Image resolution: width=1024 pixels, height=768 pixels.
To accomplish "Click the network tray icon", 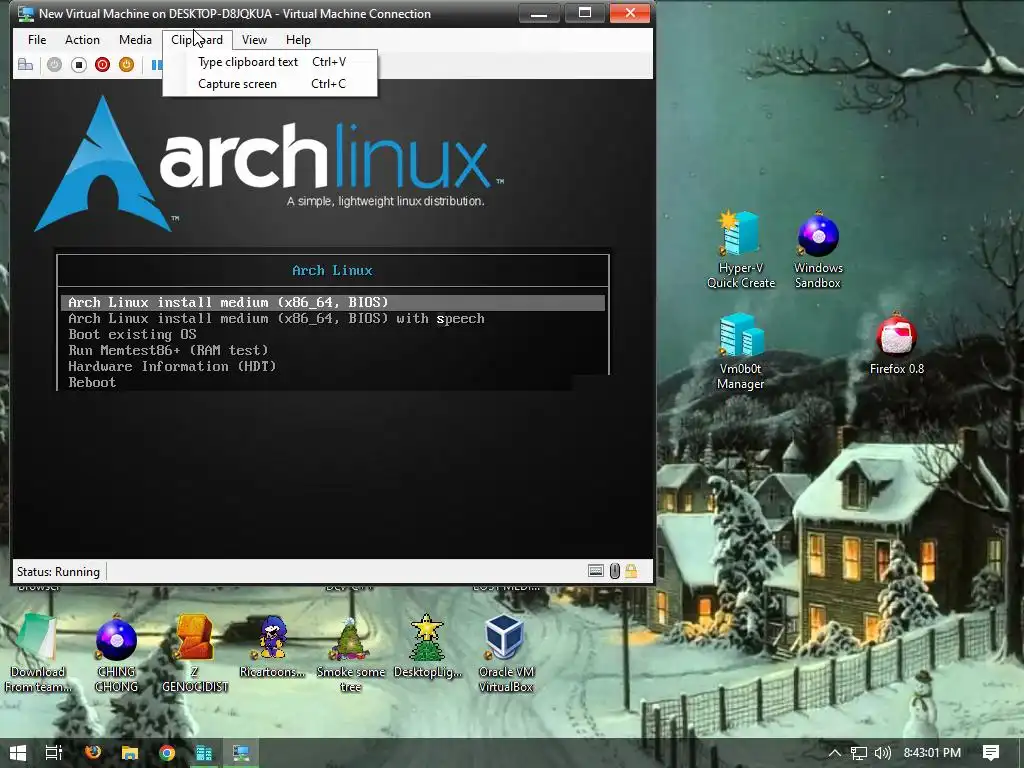I will (x=859, y=753).
